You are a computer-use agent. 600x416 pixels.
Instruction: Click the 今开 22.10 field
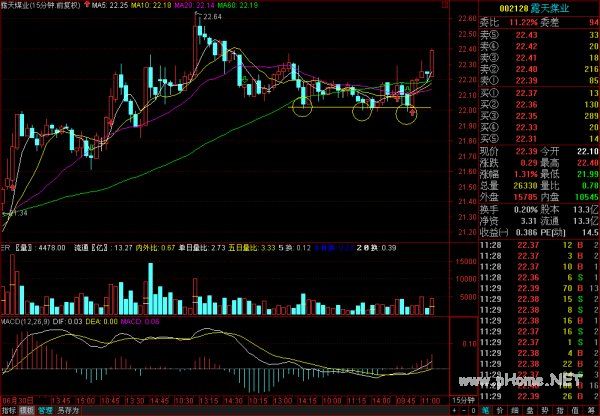(x=570, y=152)
